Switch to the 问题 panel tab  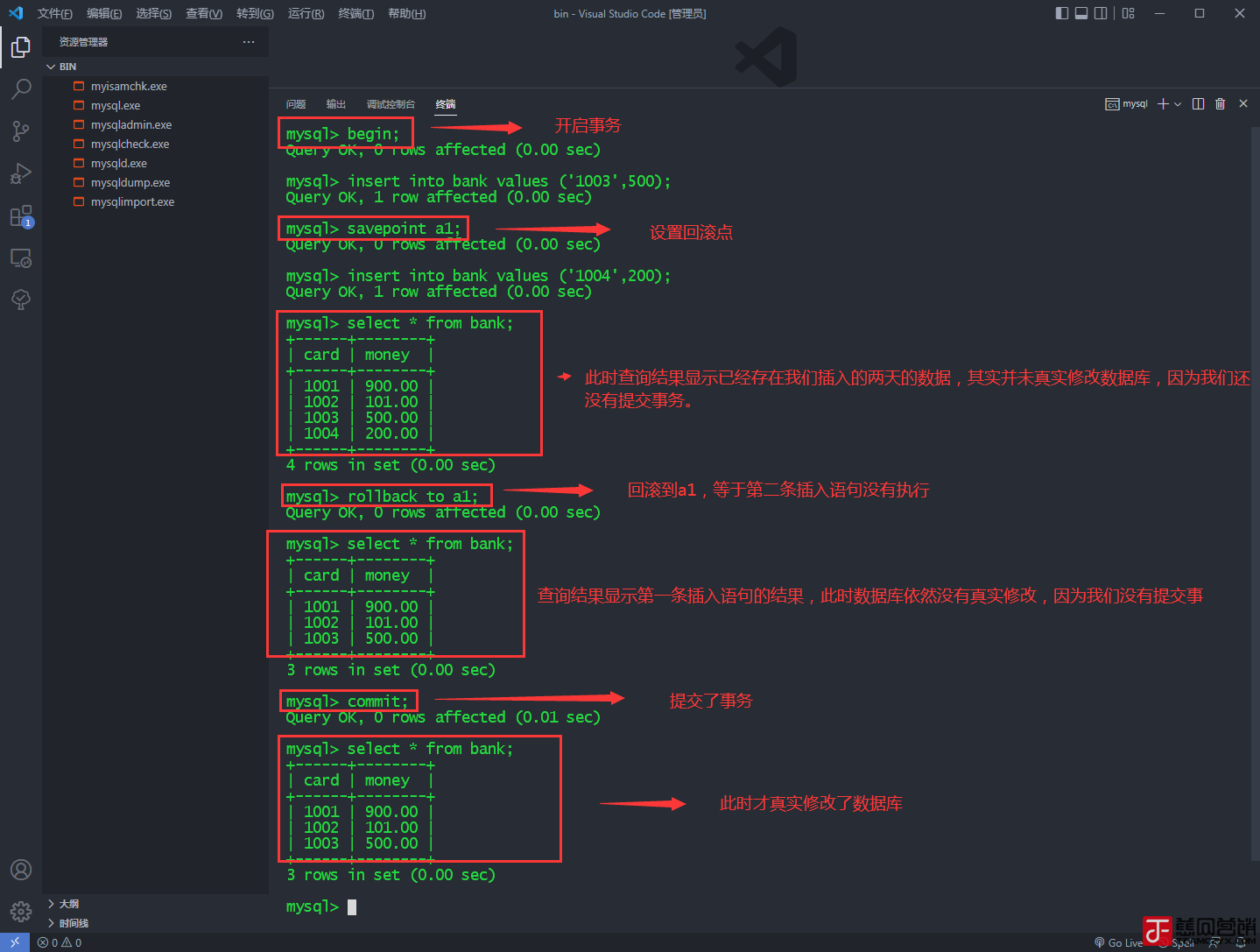pyautogui.click(x=296, y=104)
